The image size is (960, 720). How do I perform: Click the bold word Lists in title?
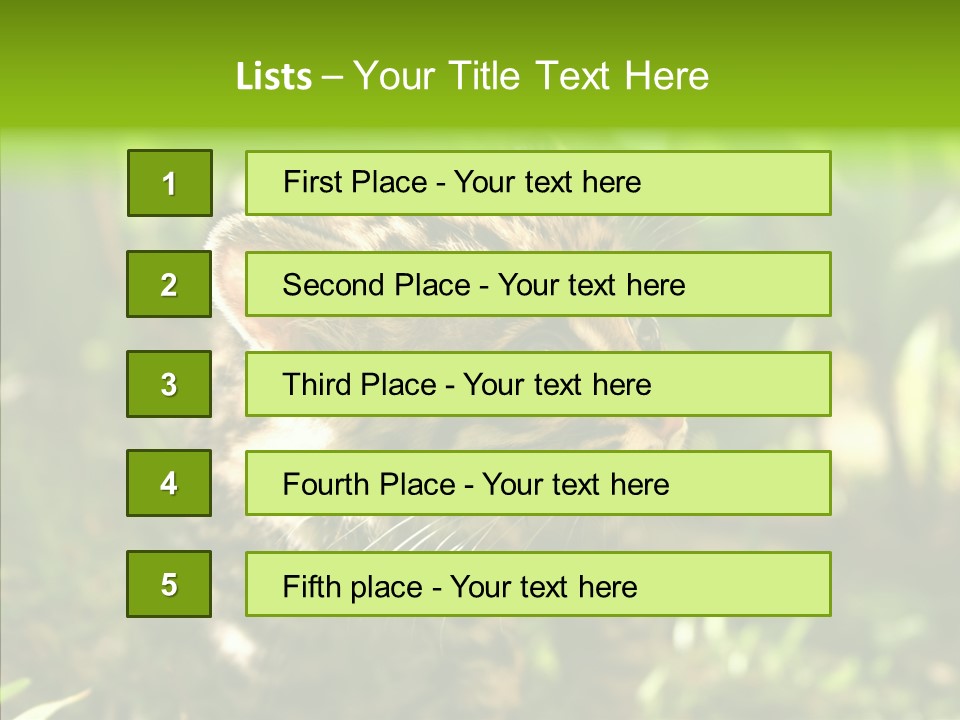(273, 77)
